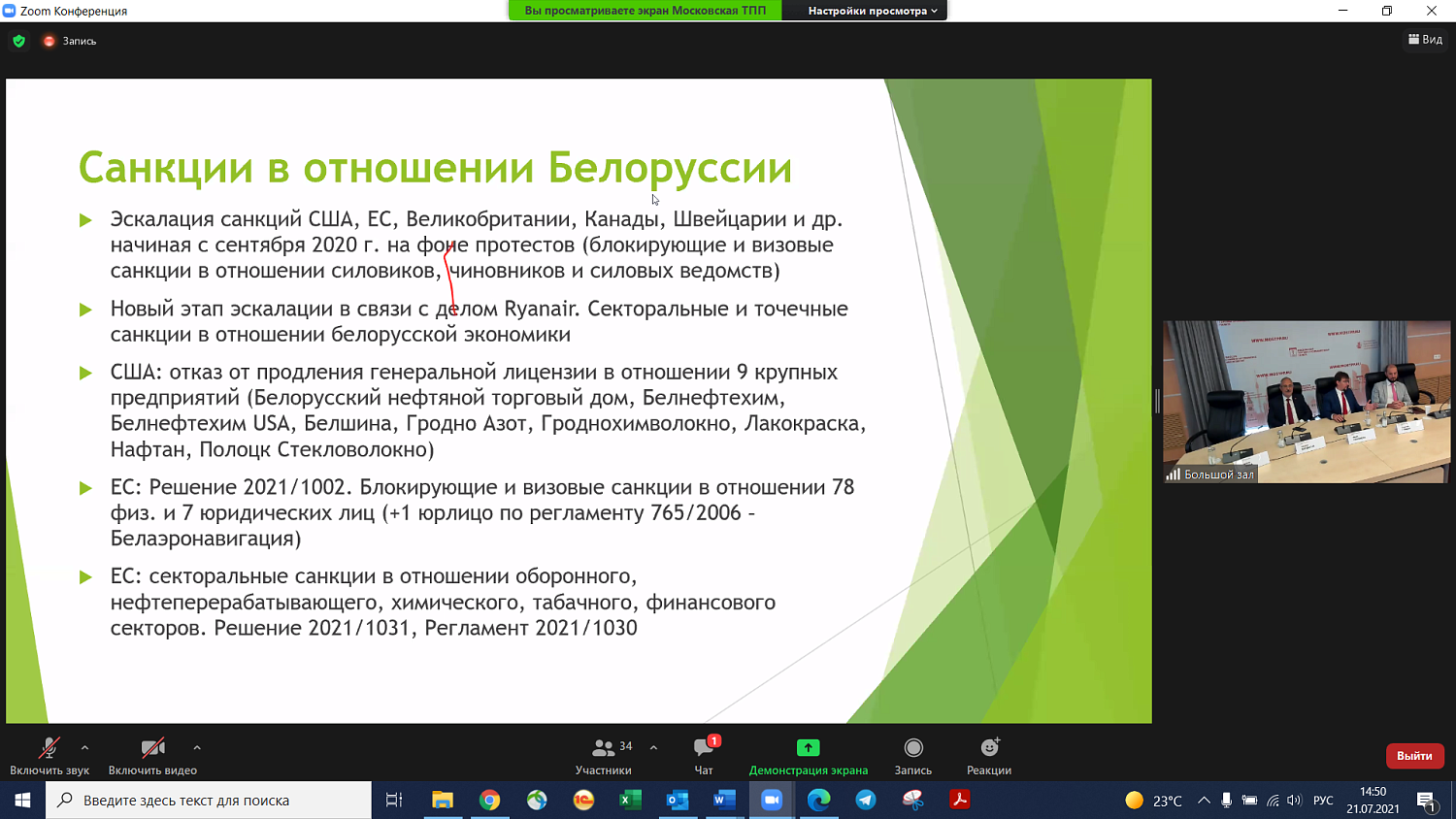Click bullet starting Эскалация санкций США
The height and width of the screenshot is (819, 1456).
pyautogui.click(x=477, y=245)
